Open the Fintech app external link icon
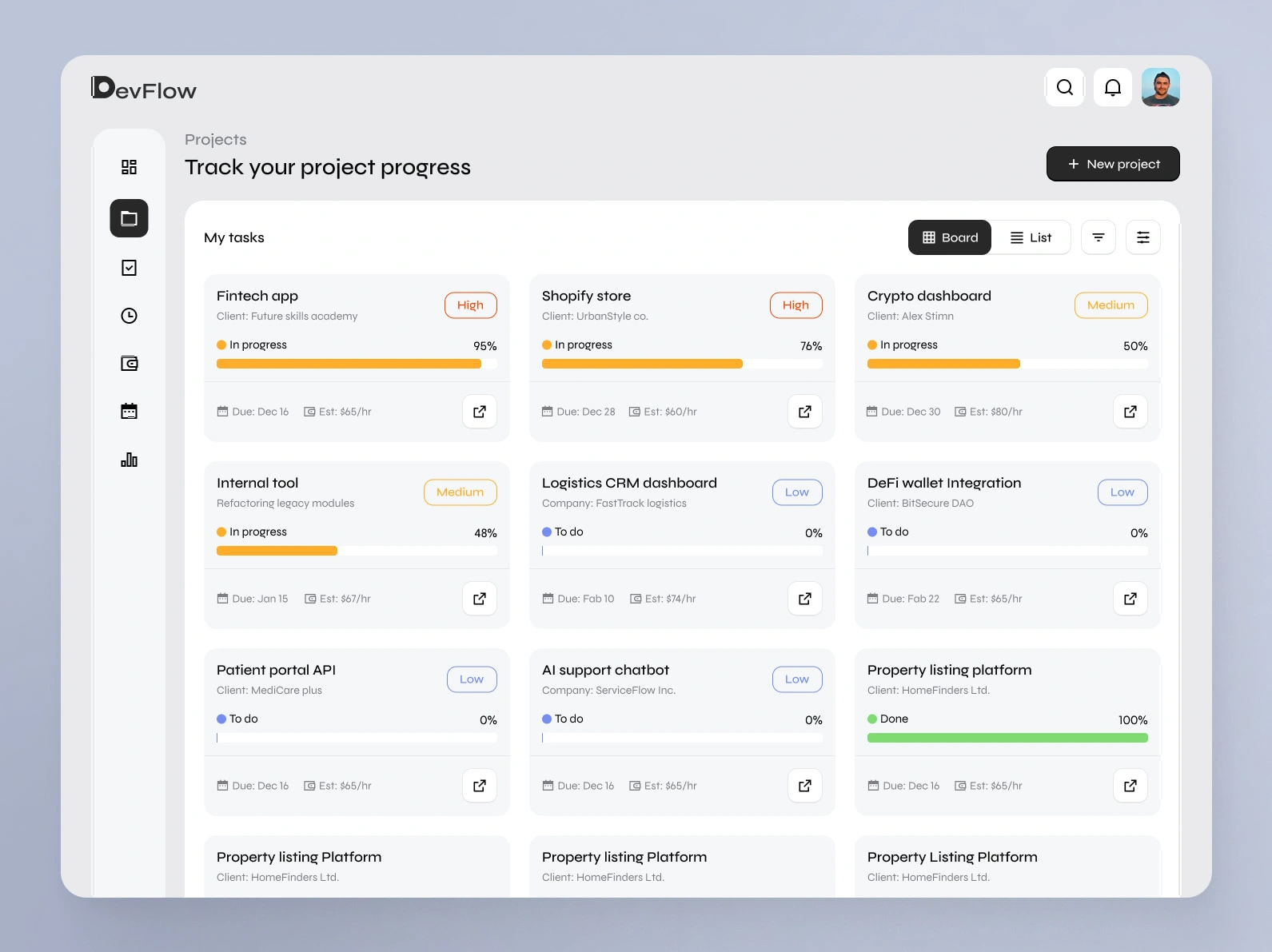The width and height of the screenshot is (1272, 952). coord(480,412)
